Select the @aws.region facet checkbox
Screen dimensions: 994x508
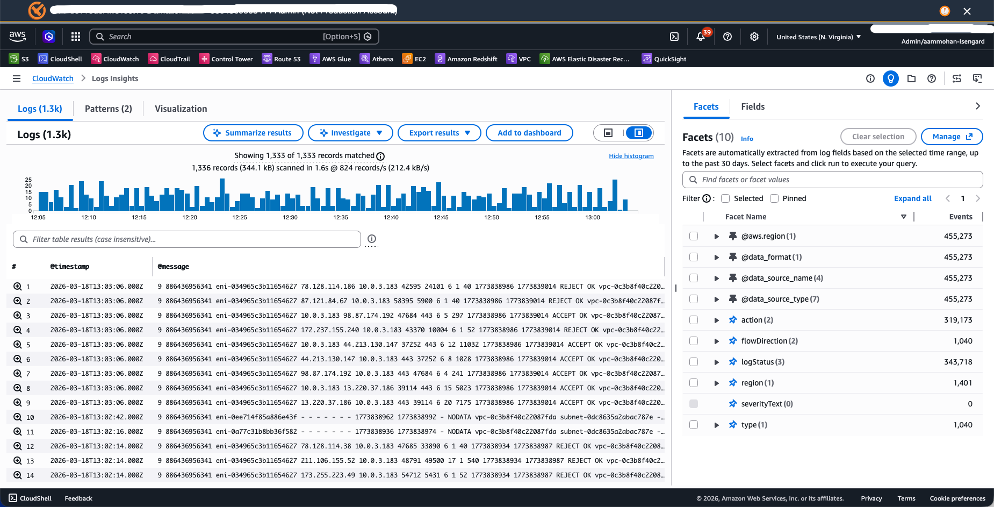click(694, 236)
